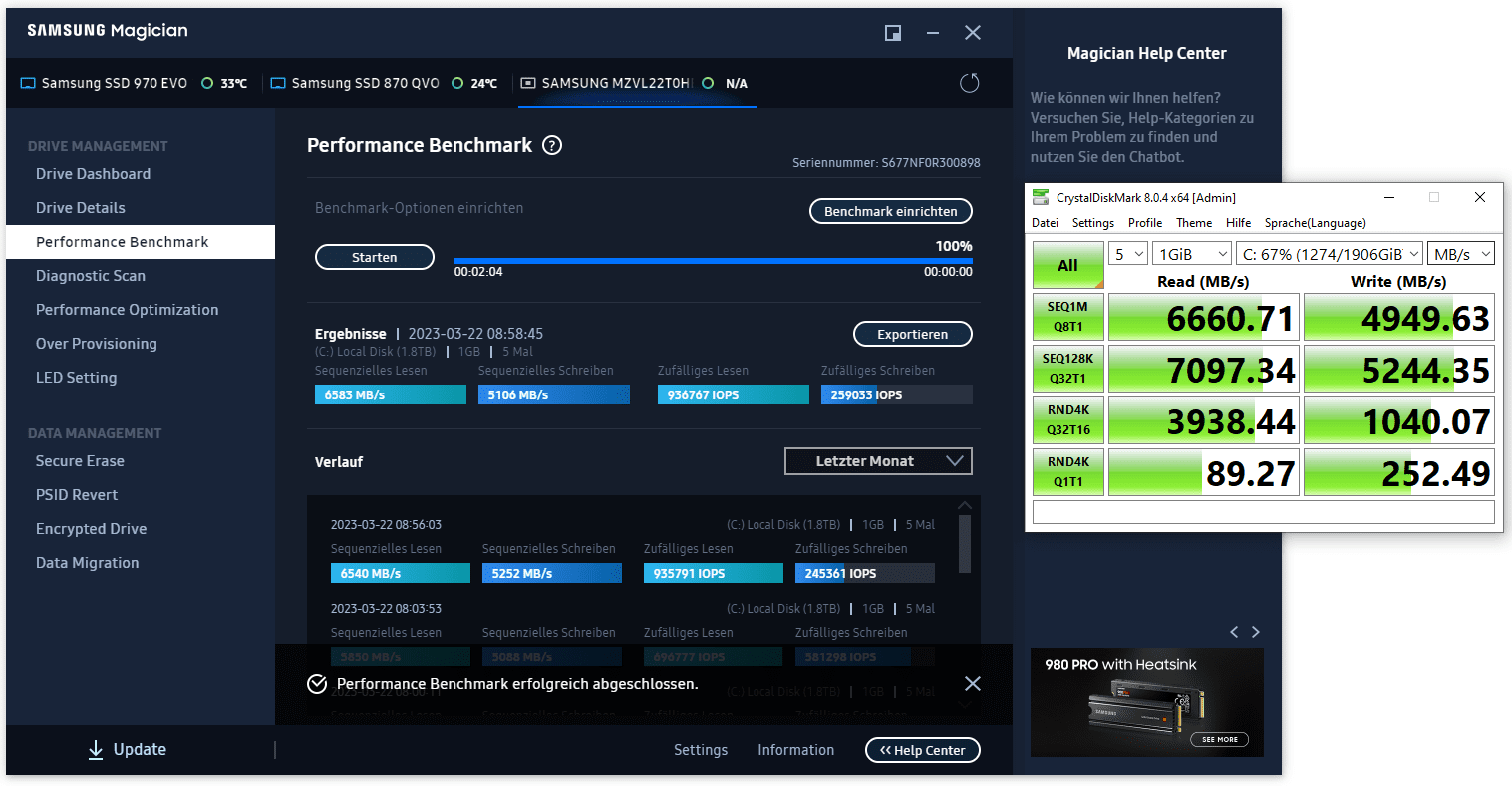This screenshot has width=1512, height=786.
Task: Click the help question mark beside Performance Benchmark
Action: [x=552, y=145]
